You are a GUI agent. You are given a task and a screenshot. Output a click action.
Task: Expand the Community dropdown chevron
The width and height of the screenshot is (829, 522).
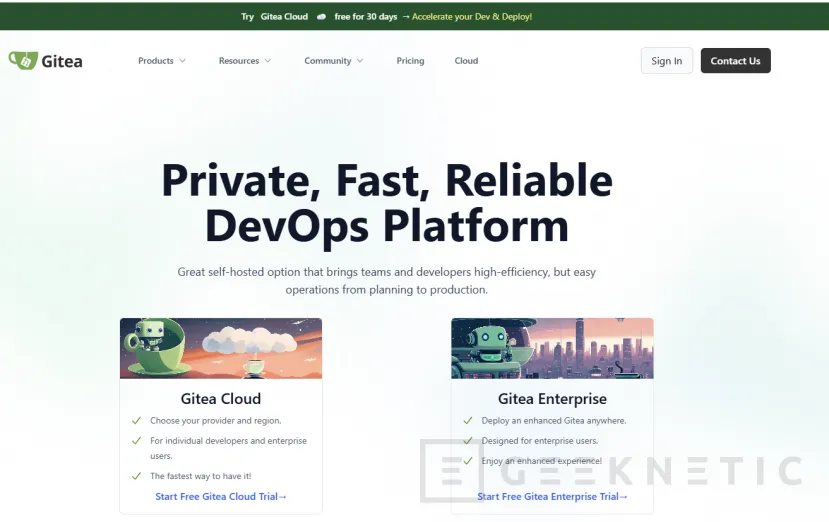point(360,61)
